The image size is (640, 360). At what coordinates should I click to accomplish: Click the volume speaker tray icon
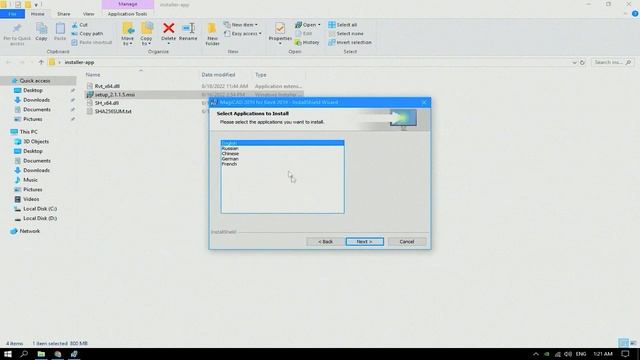click(568, 354)
